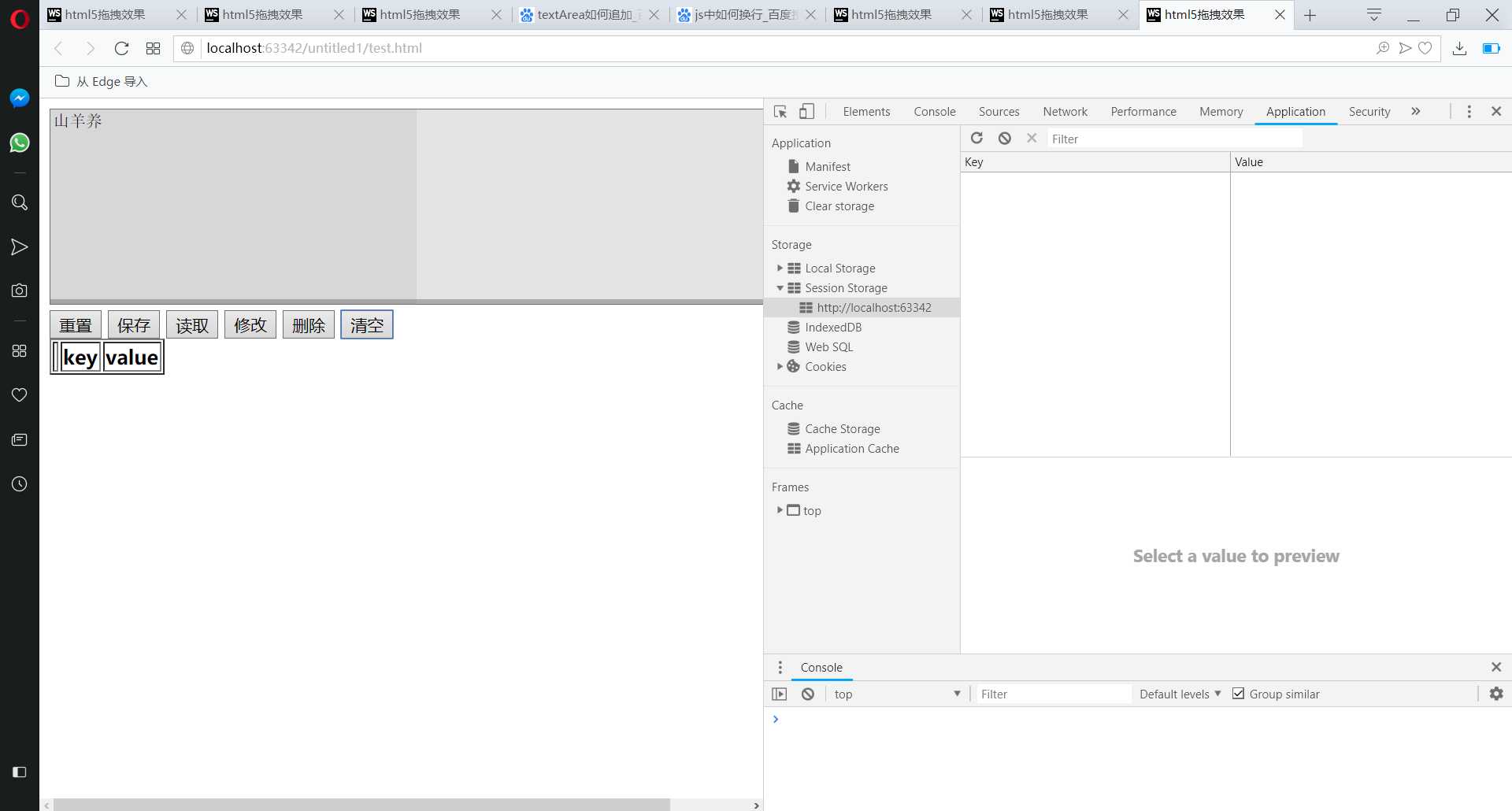Refresh the session storage table
The width and height of the screenshot is (1512, 811).
pyautogui.click(x=976, y=138)
